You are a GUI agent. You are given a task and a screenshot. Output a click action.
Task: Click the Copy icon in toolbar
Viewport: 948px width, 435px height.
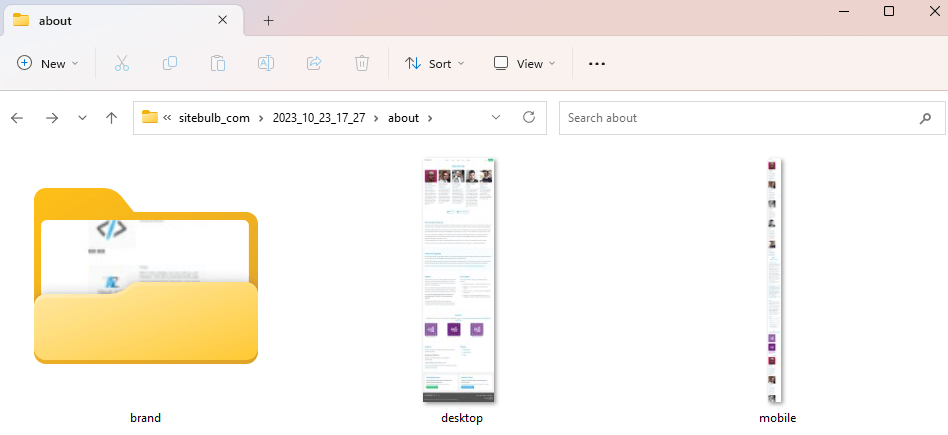(170, 64)
